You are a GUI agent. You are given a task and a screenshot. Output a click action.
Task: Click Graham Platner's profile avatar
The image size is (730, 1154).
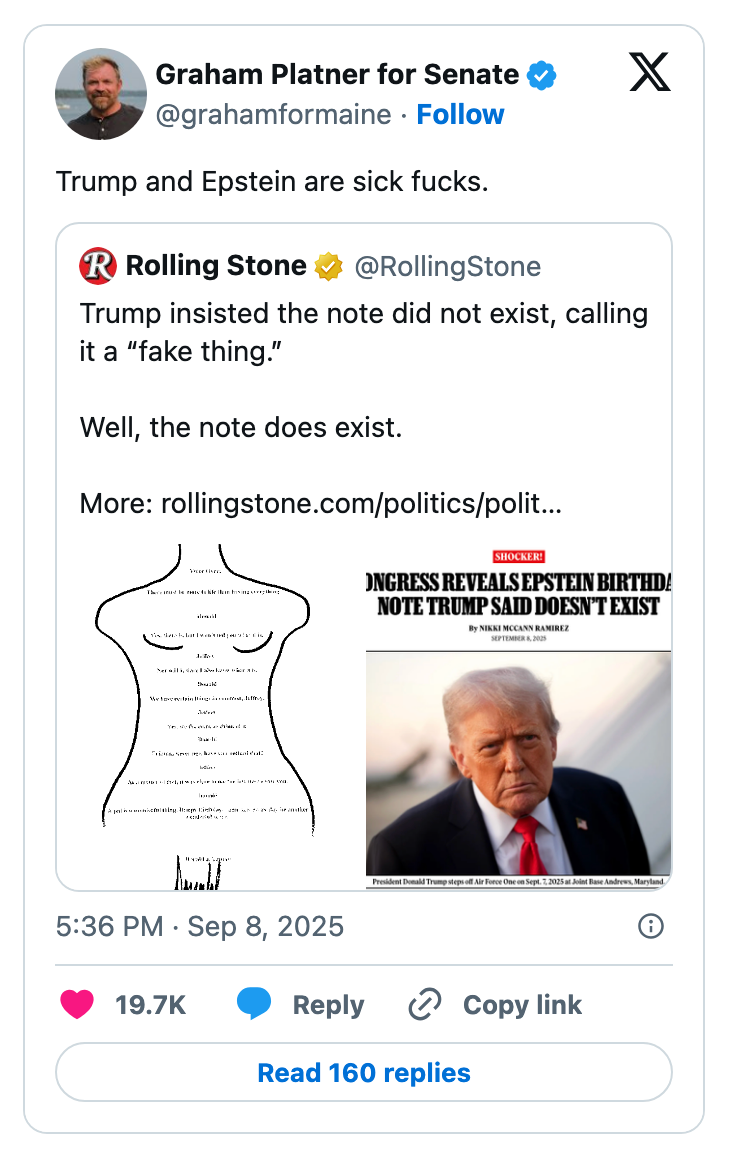101,93
